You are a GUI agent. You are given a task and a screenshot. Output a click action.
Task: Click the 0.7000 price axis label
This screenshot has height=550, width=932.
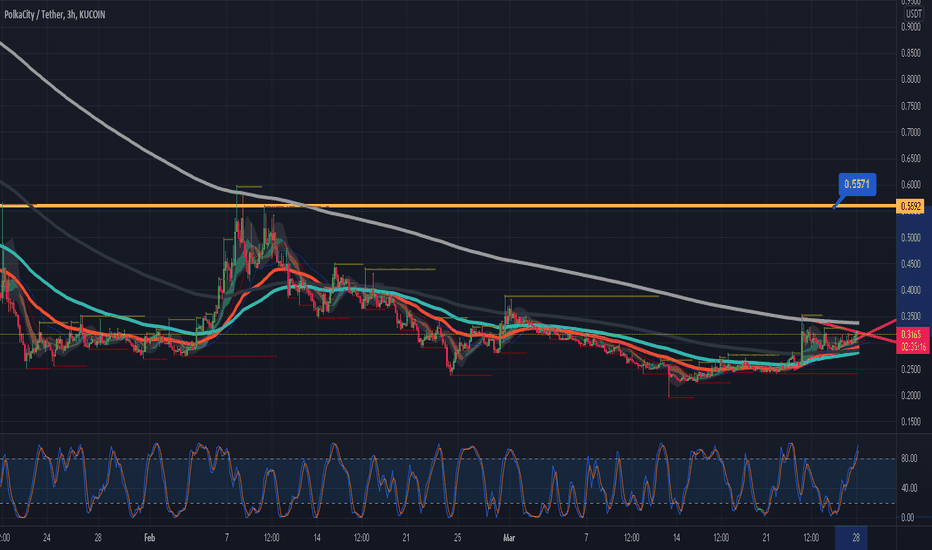coord(911,132)
